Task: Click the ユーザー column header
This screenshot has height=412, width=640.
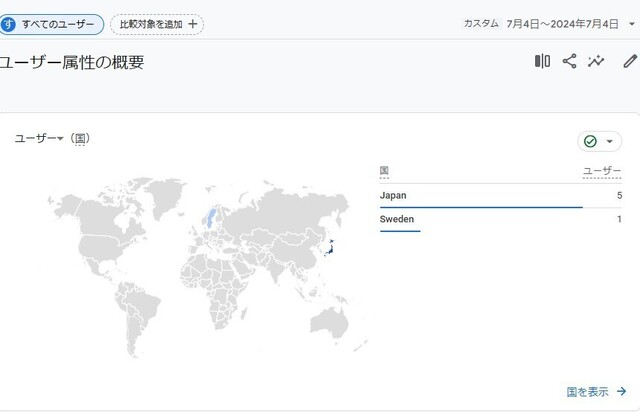Action: click(602, 171)
